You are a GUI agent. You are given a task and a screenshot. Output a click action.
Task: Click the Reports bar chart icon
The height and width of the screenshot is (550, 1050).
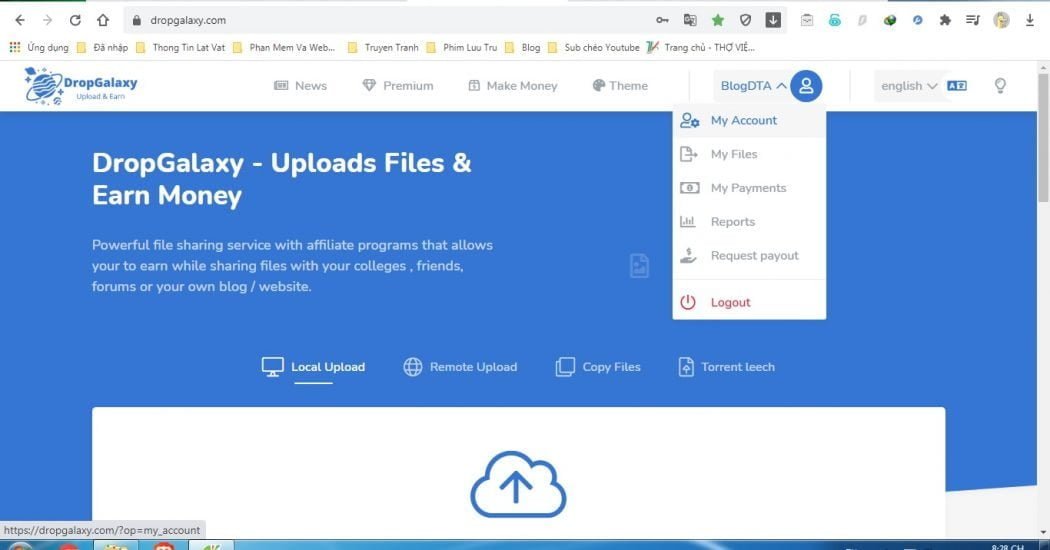point(688,222)
